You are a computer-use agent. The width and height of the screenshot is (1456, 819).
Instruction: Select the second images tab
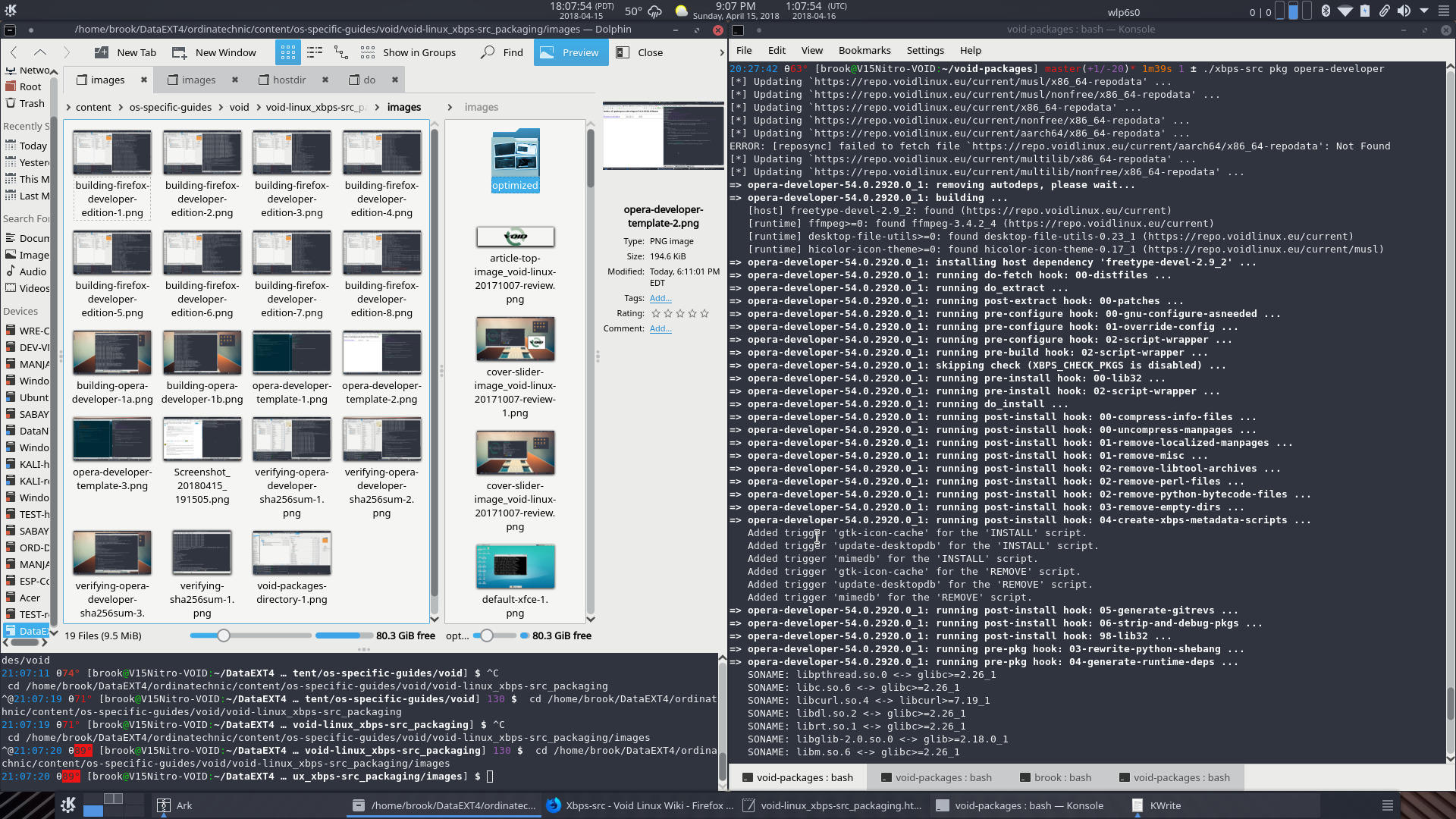pos(199,80)
